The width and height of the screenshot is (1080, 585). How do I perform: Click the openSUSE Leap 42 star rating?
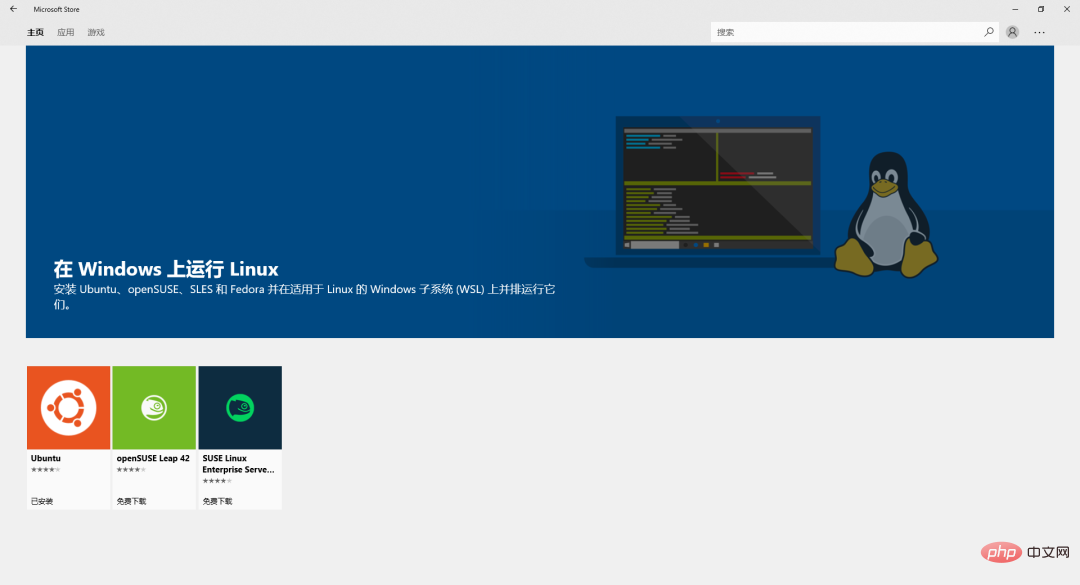pyautogui.click(x=131, y=469)
